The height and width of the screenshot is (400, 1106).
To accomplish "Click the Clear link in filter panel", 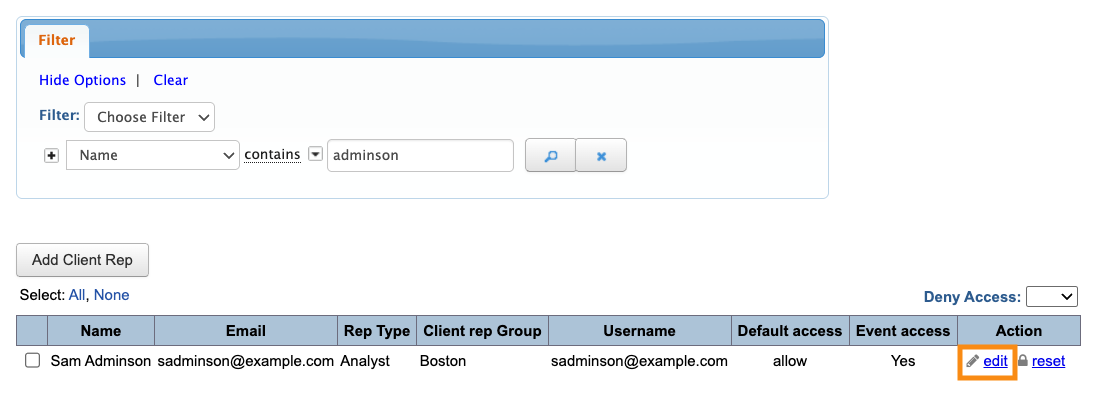I will (x=170, y=80).
